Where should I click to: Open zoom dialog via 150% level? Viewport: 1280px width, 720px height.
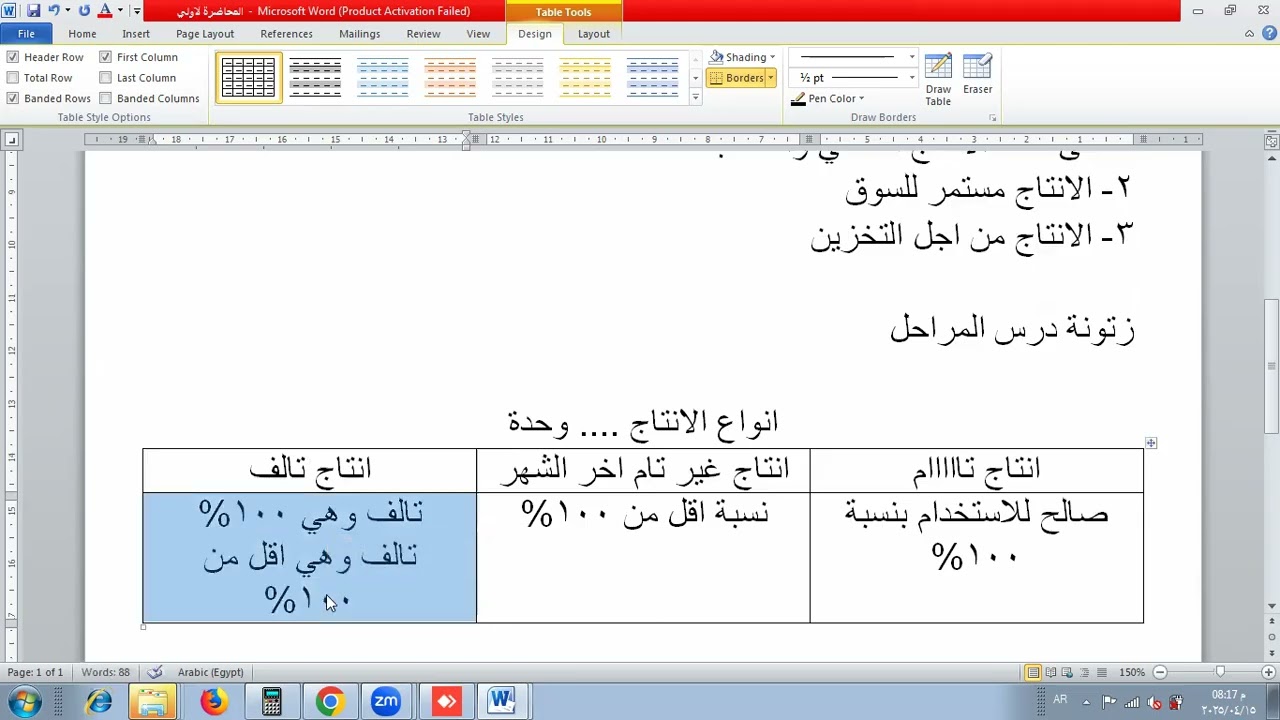click(1132, 672)
